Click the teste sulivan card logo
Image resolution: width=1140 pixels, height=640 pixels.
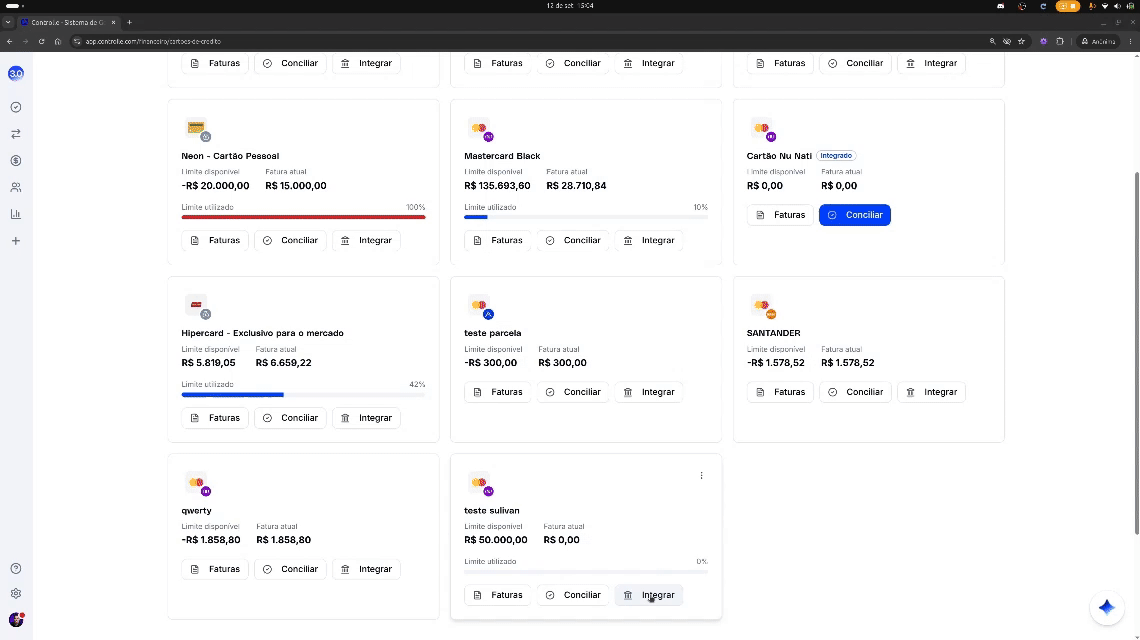coord(480,484)
